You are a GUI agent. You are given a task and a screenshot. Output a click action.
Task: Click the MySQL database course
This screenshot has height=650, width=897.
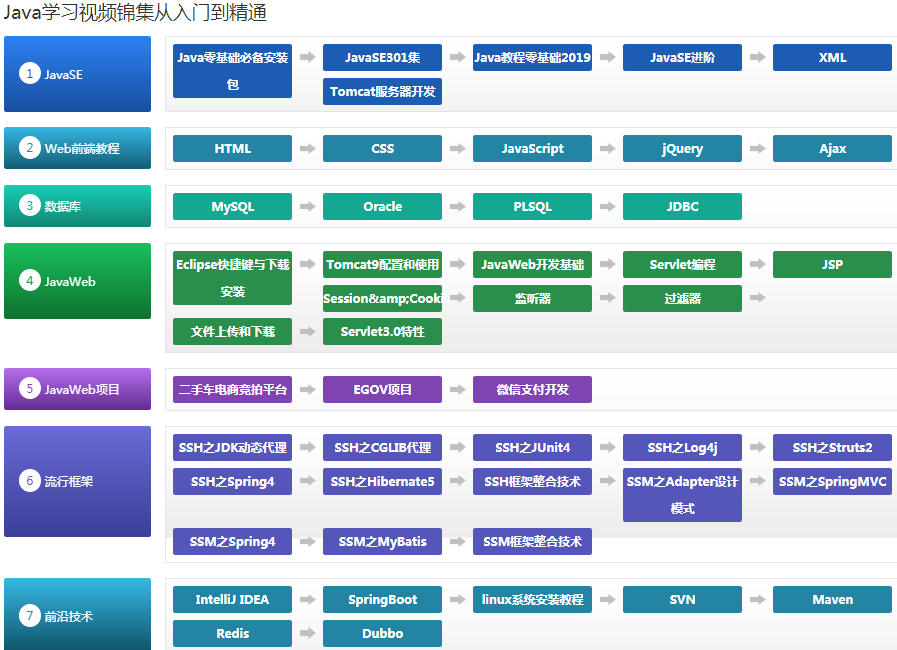point(232,207)
